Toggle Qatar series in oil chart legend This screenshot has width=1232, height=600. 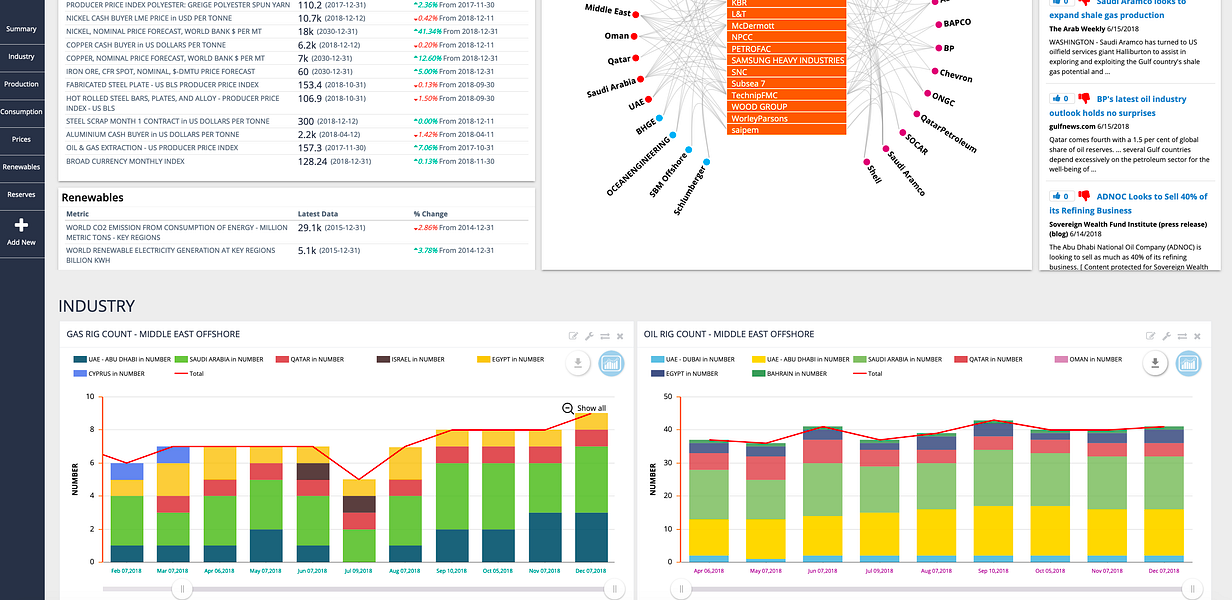(x=990, y=359)
